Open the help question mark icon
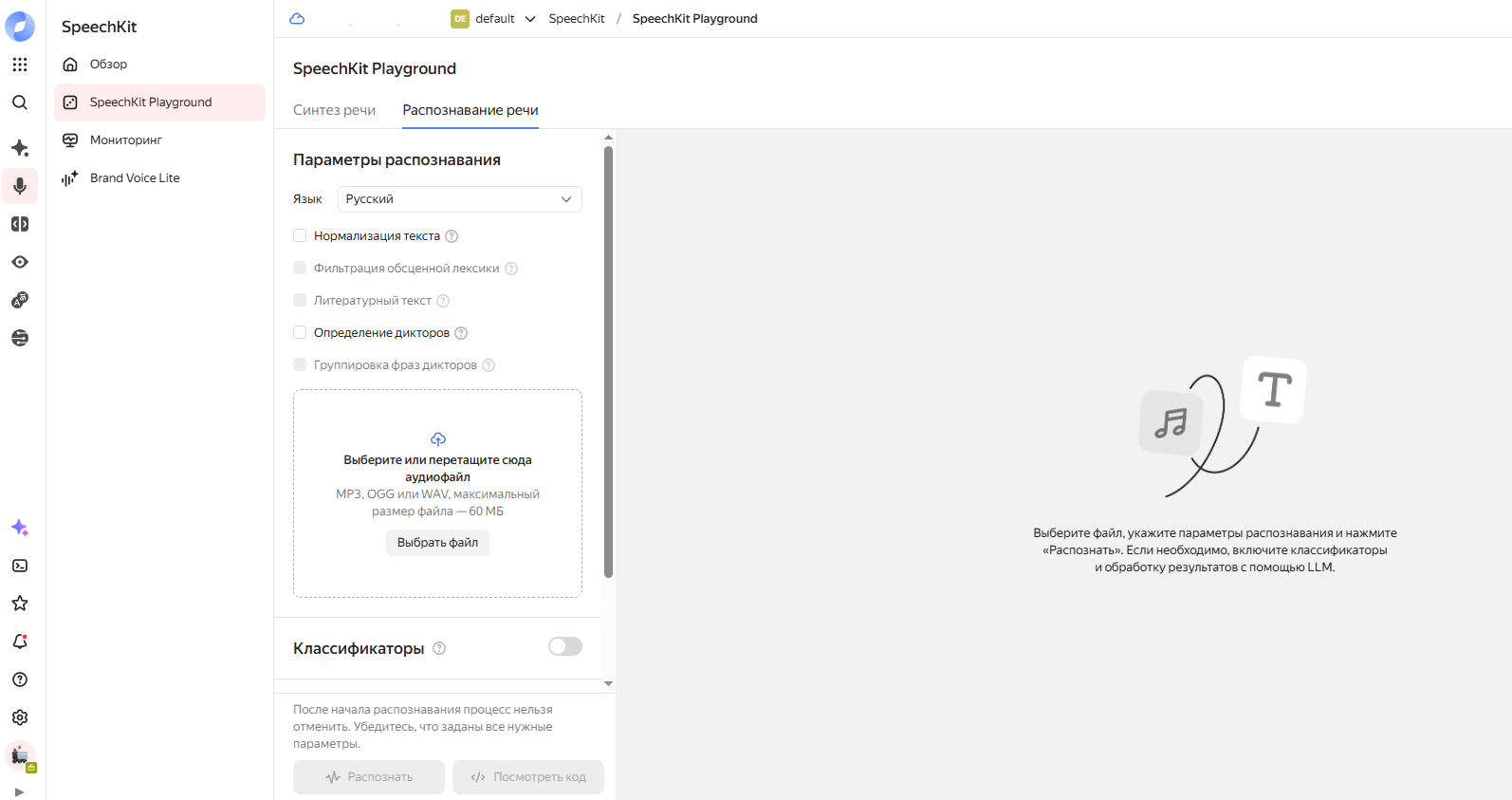The width and height of the screenshot is (1512, 800). pyautogui.click(x=20, y=679)
